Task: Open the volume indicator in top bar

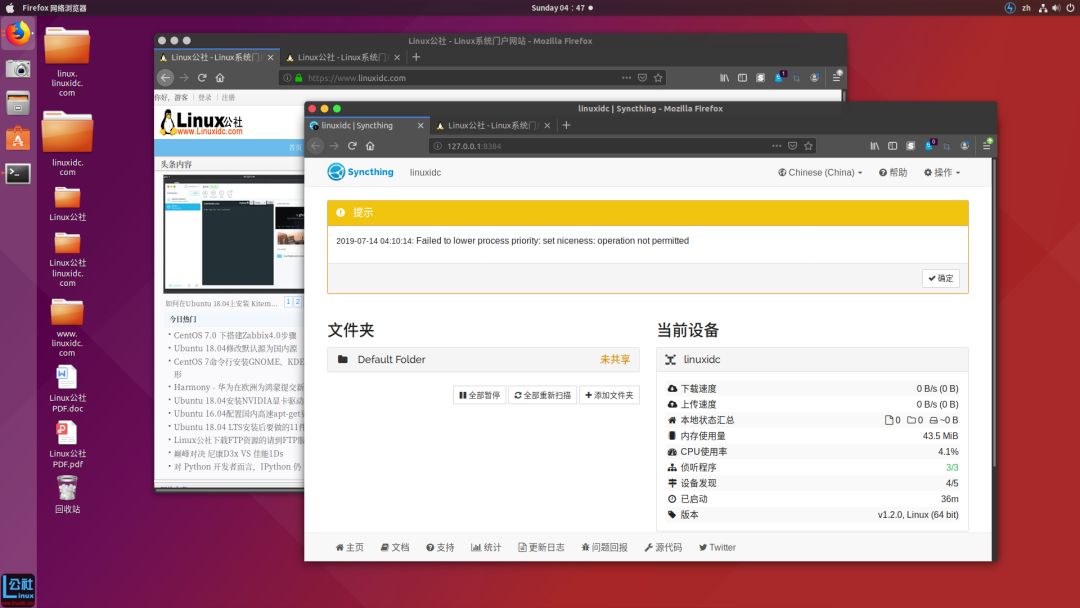Action: click(1056, 8)
